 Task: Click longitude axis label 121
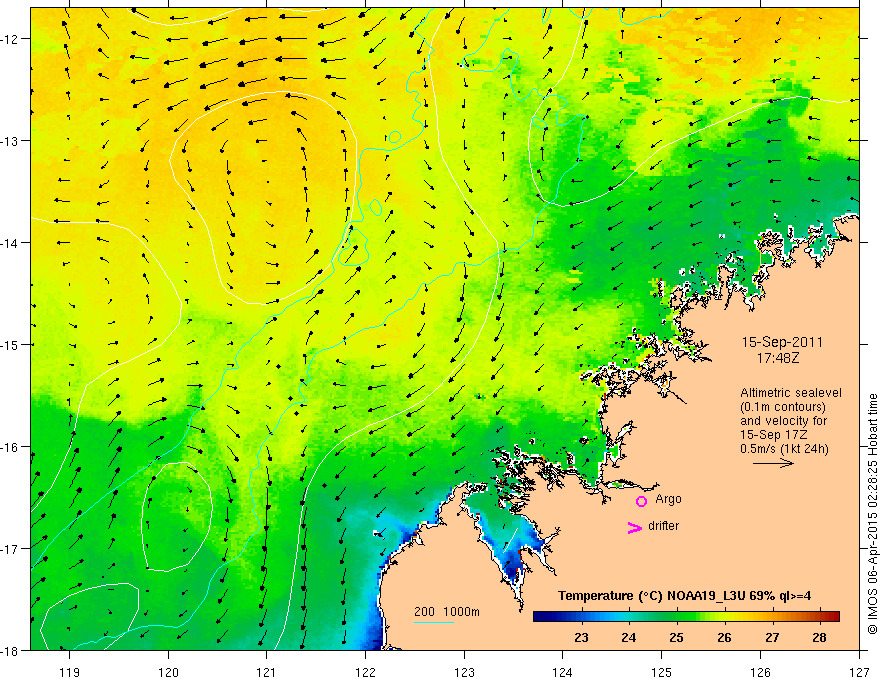(267, 672)
